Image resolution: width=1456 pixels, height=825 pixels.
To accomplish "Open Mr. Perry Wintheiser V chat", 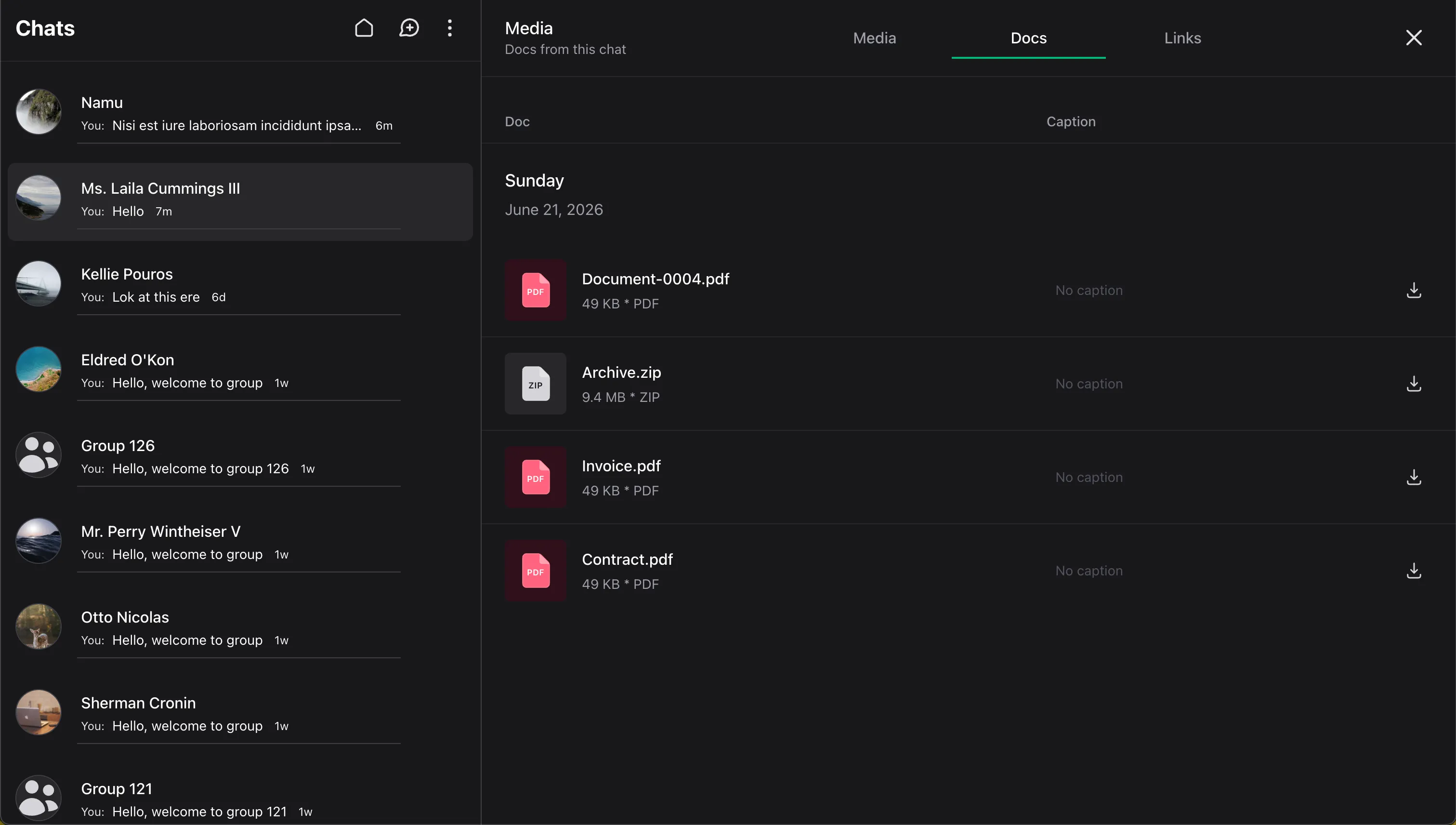I will 240,545.
